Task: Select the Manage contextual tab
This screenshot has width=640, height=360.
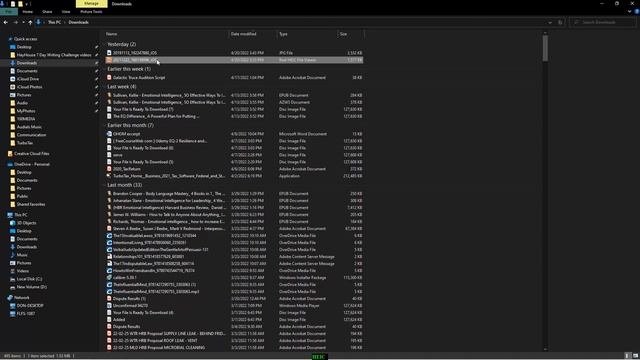Action: pyautogui.click(x=91, y=4)
